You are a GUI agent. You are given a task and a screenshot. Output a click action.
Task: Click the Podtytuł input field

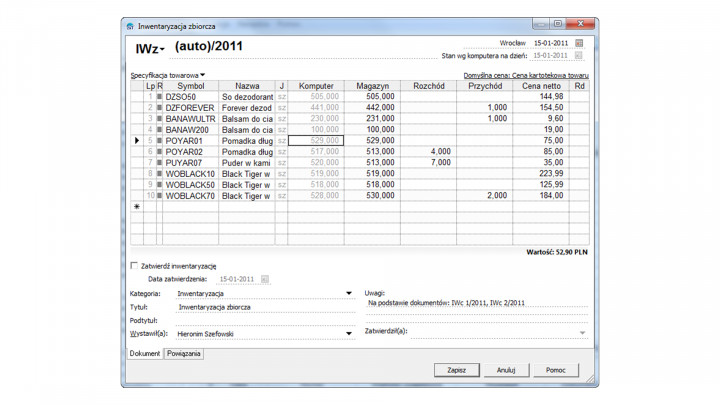[x=265, y=321]
